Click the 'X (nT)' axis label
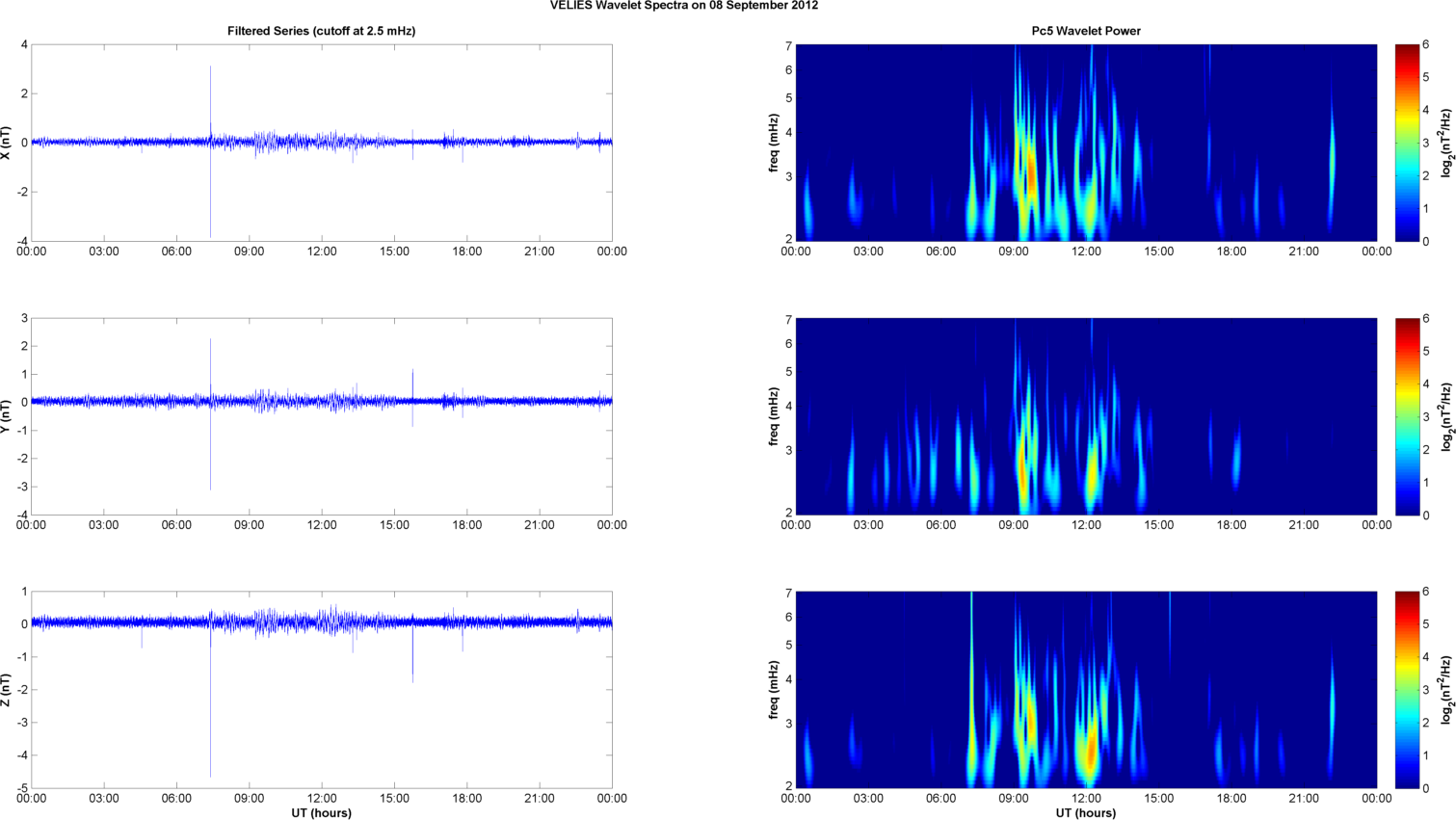The image size is (1456, 820). pos(7,143)
